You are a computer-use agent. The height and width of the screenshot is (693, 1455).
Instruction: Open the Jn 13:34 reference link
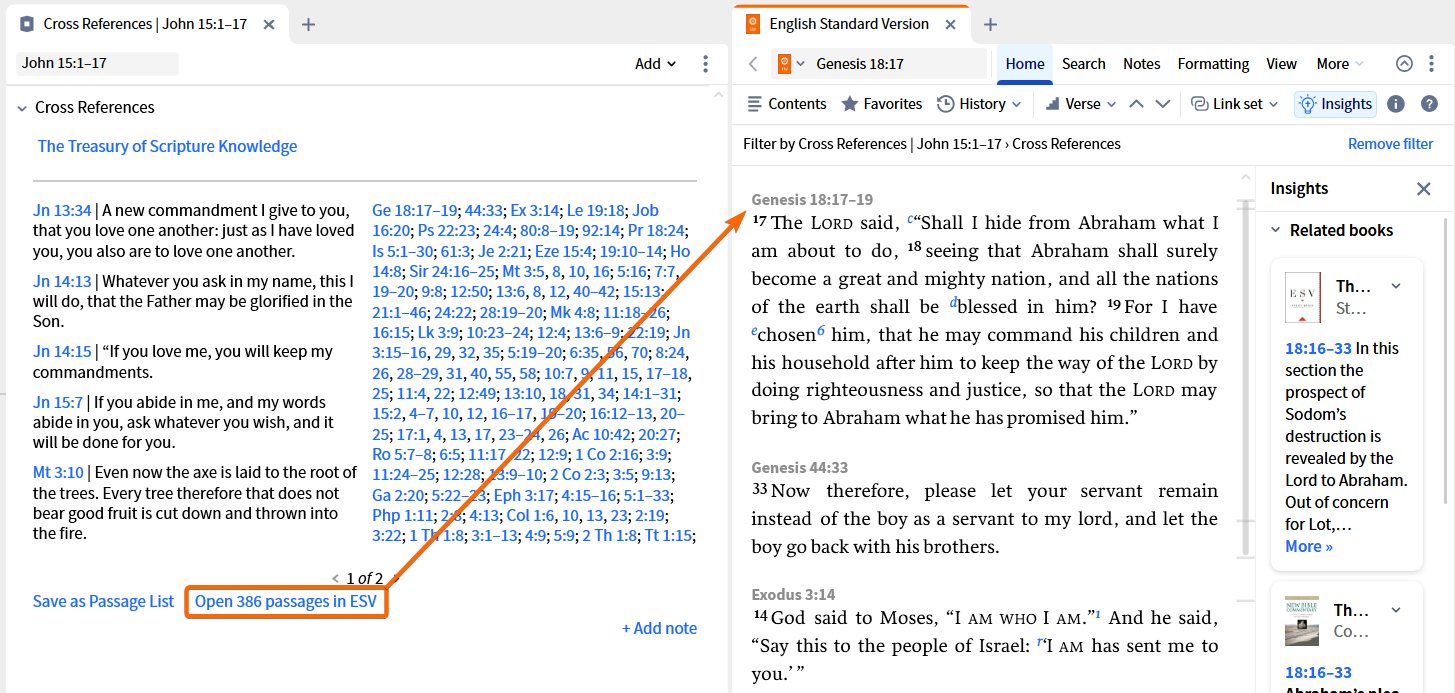tap(62, 210)
